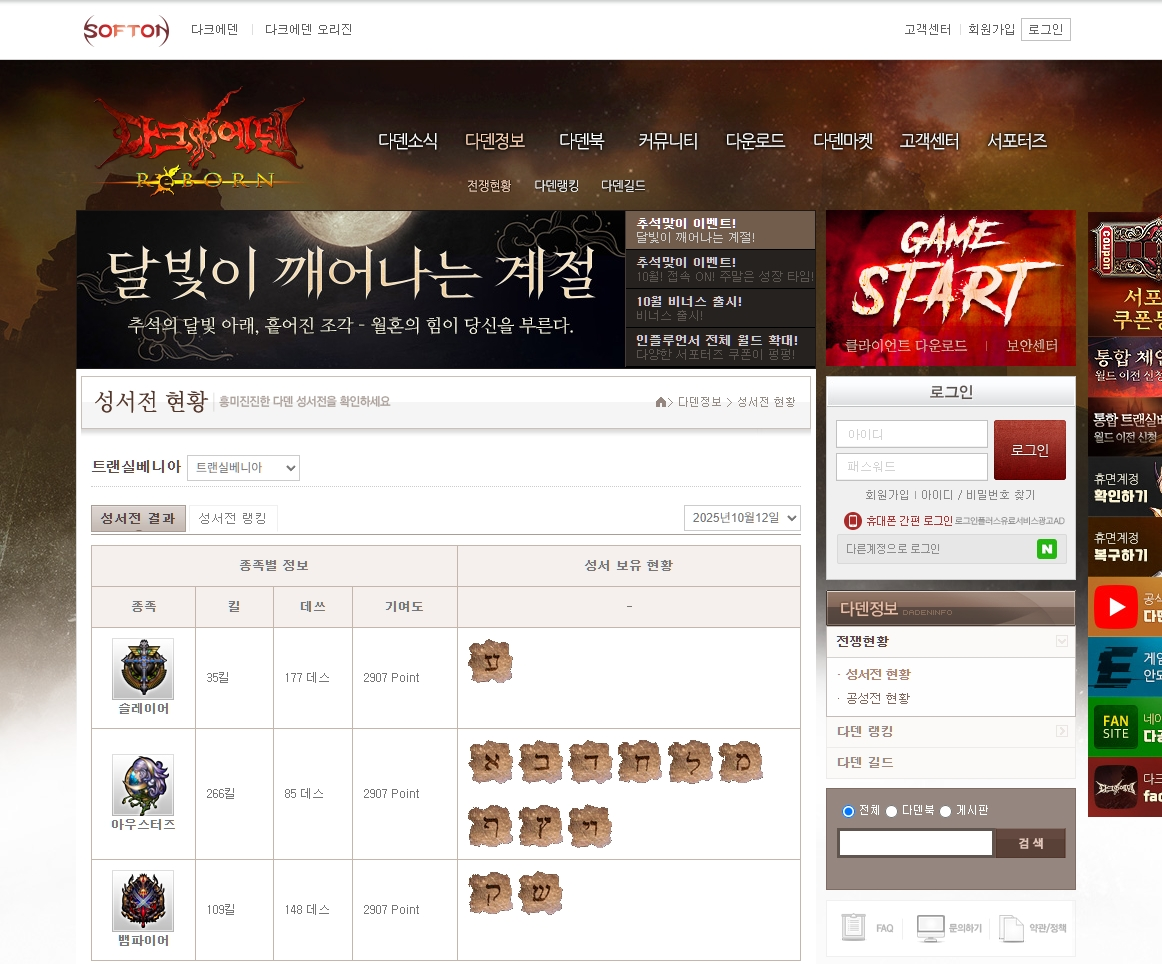
Task: Click the first tablet in the Ousters second row
Action: [x=491, y=826]
